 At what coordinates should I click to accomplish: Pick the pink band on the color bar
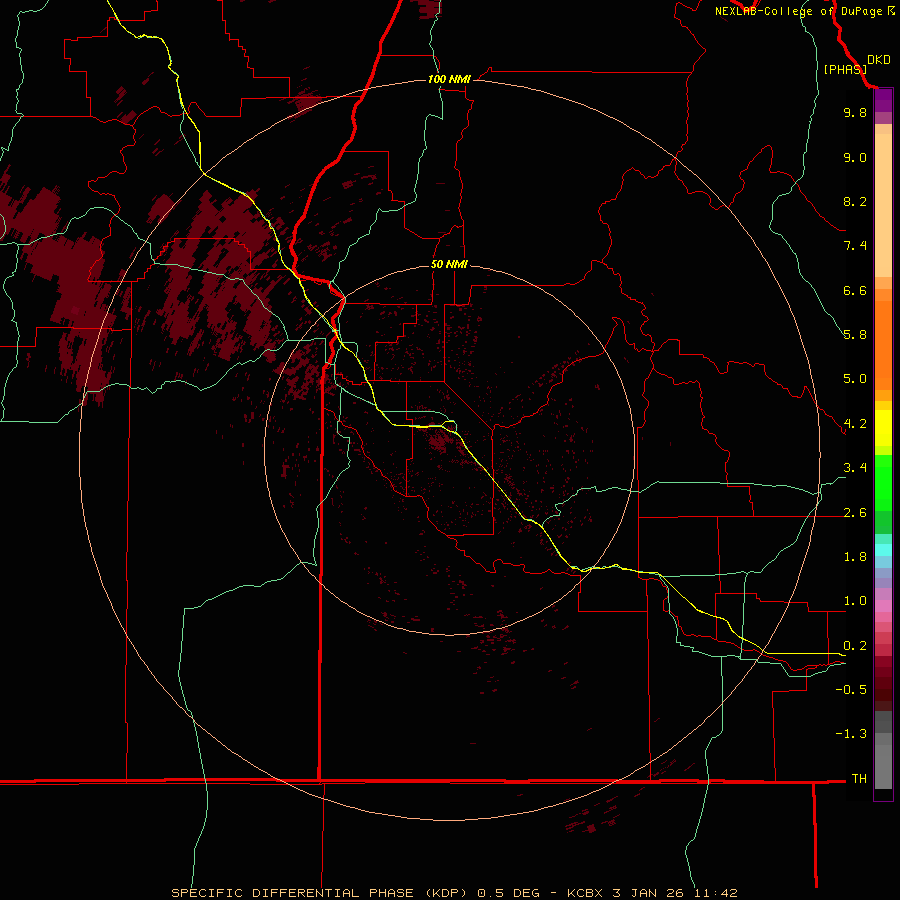[883, 606]
